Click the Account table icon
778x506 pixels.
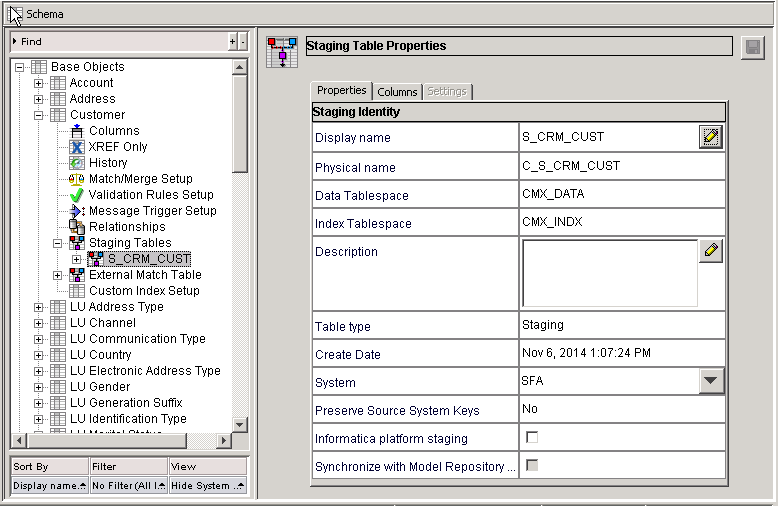(x=58, y=83)
